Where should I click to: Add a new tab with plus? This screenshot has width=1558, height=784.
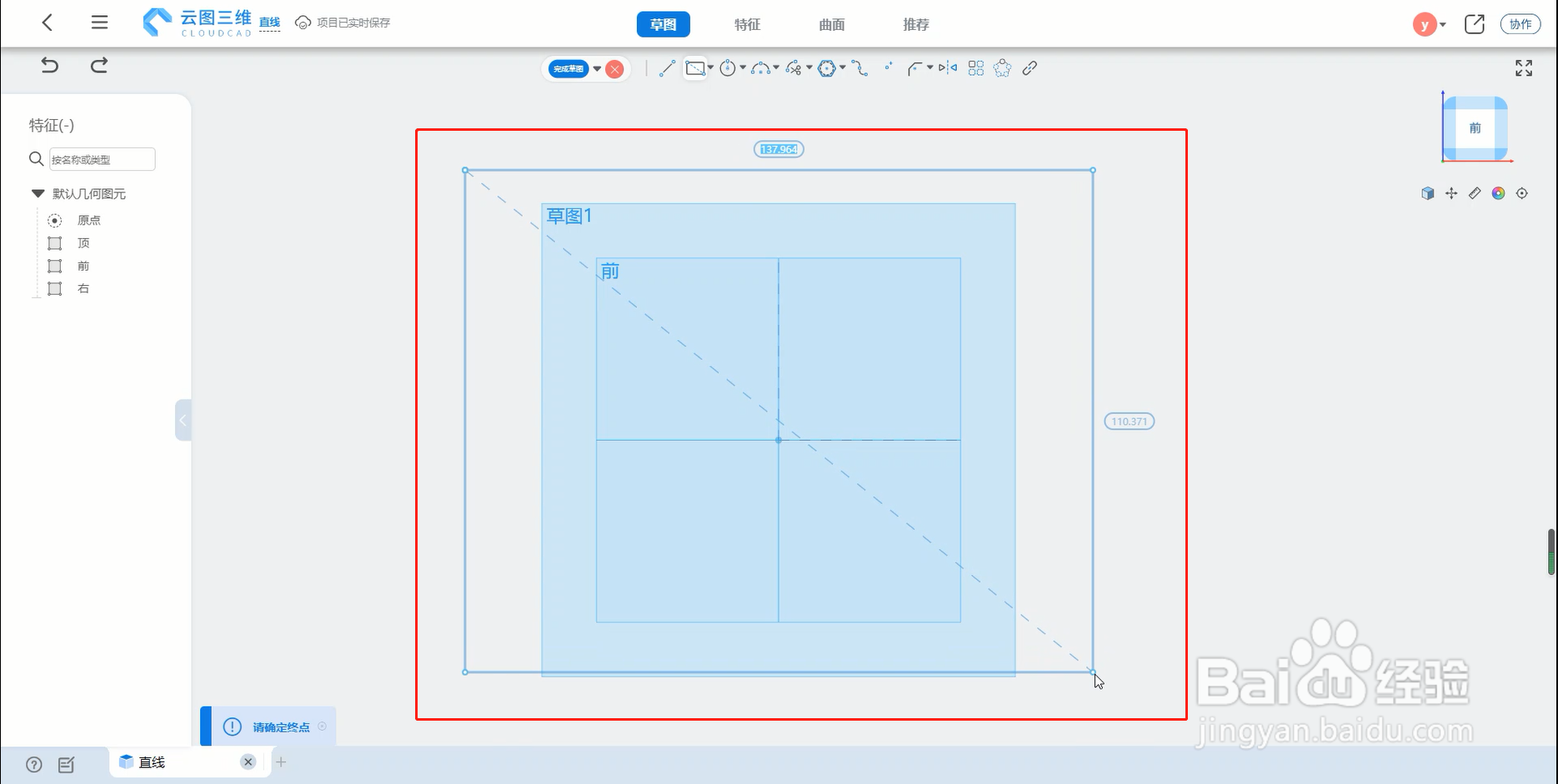coord(281,762)
